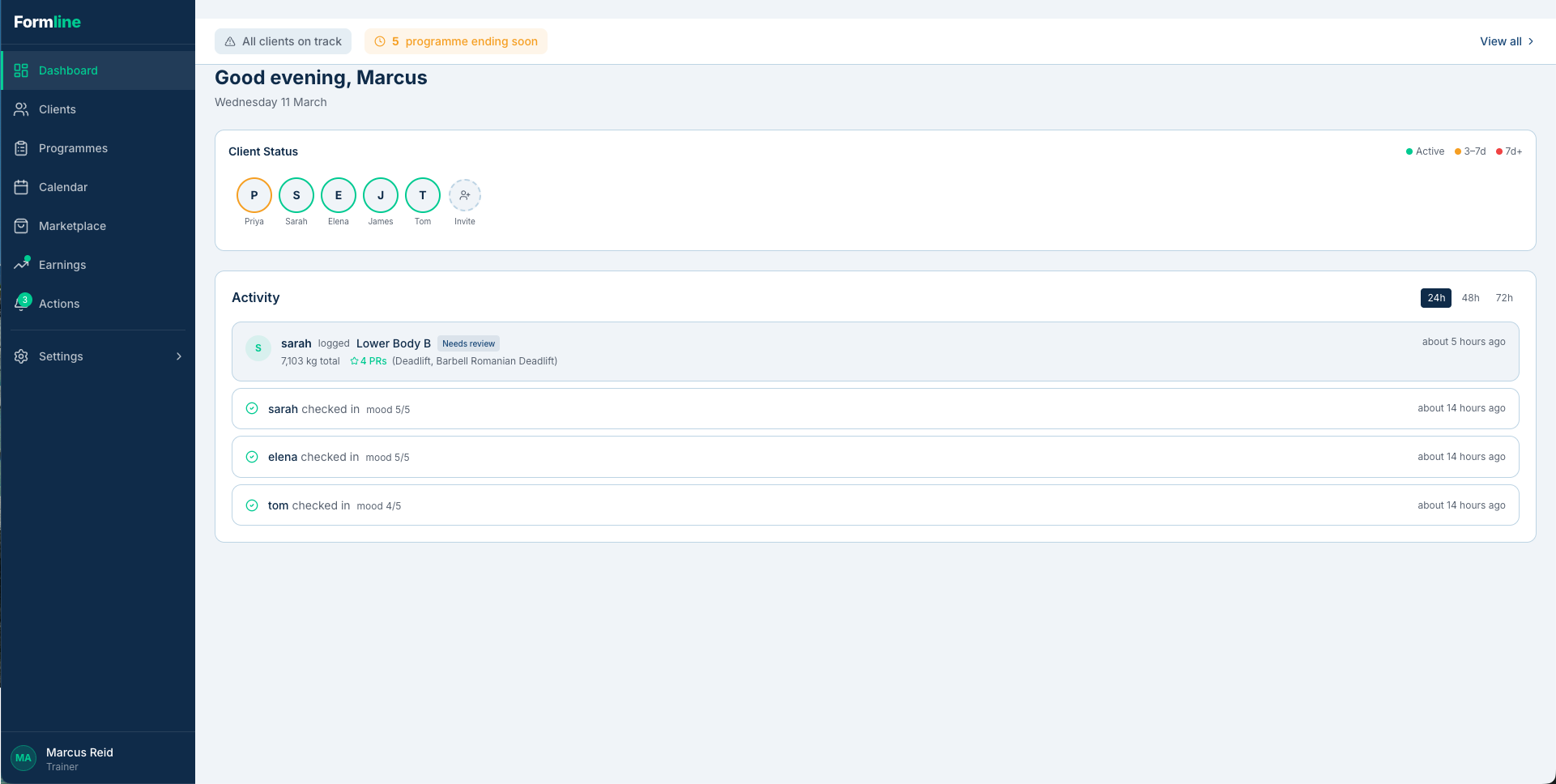Click the Invite client icon in Client Status
This screenshot has width=1556, height=784.
click(x=465, y=195)
